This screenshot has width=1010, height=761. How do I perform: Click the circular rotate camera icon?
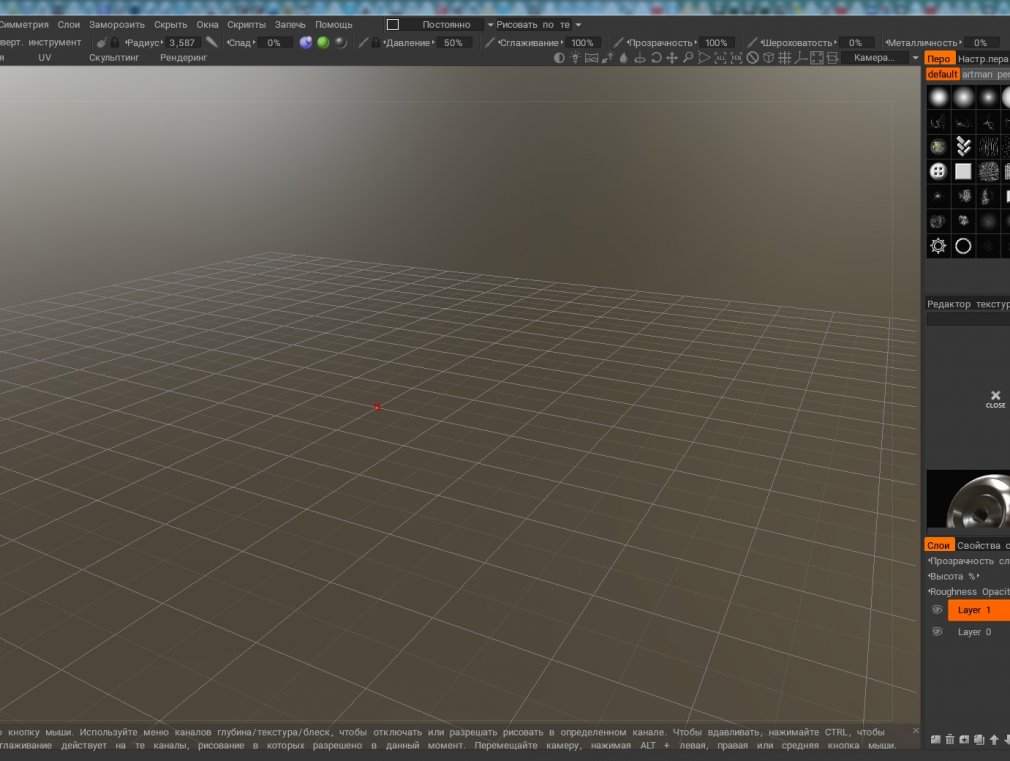coord(656,58)
